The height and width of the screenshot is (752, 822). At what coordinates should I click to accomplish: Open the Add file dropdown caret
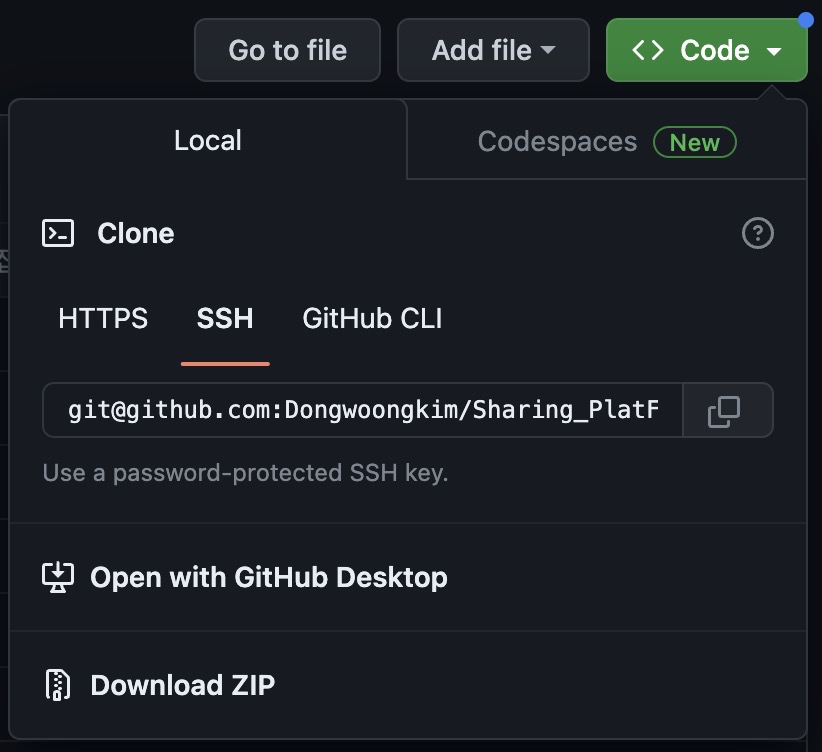548,50
